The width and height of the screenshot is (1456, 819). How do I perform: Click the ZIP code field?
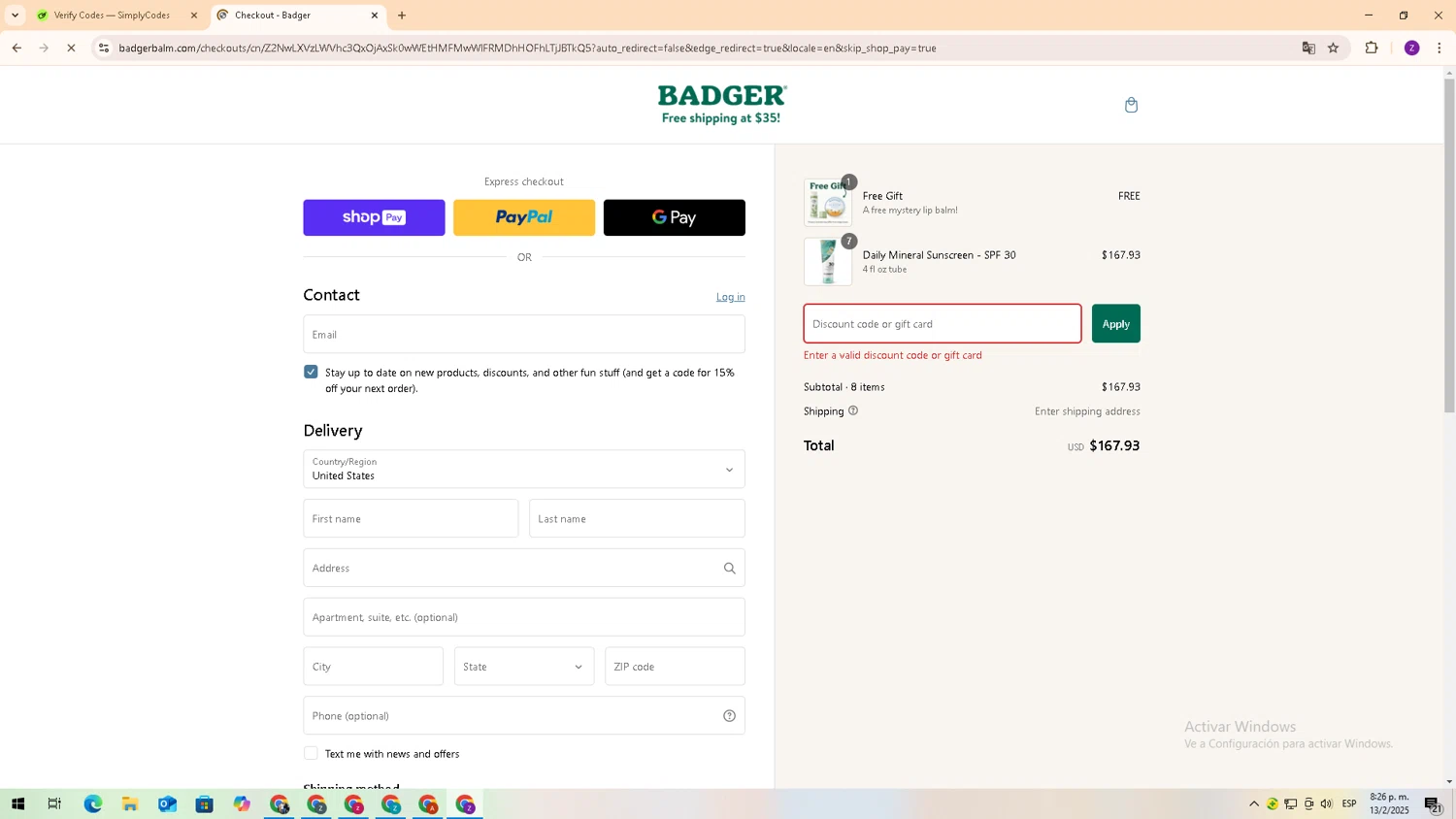pyautogui.click(x=675, y=667)
